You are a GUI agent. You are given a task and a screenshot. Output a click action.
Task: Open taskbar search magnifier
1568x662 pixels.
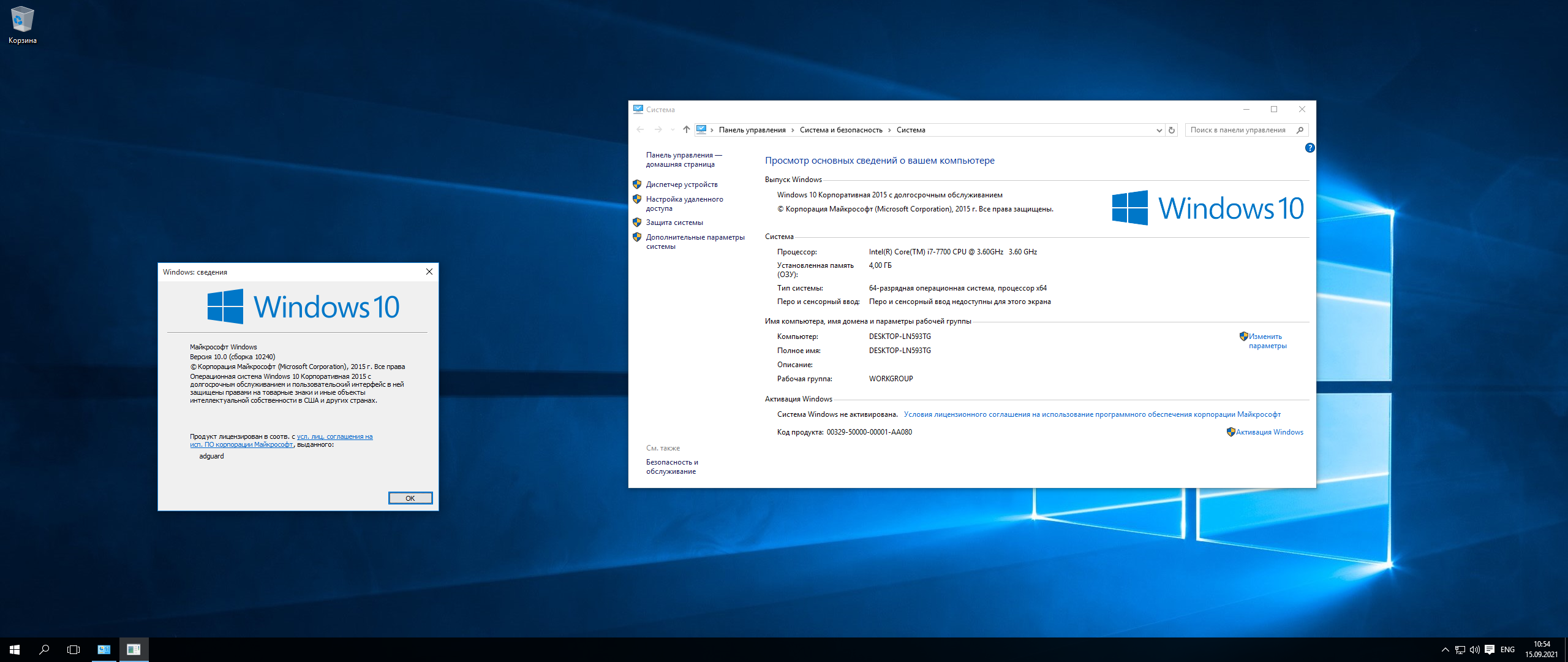click(x=44, y=650)
